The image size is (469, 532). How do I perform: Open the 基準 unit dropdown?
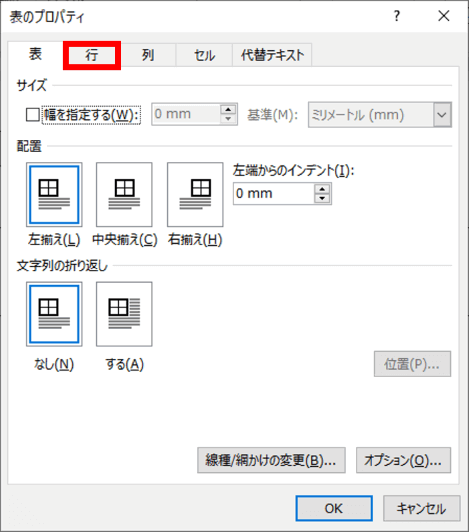442,115
